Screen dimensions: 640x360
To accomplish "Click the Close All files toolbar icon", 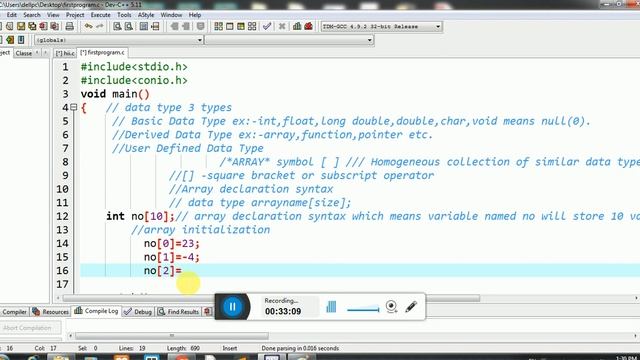I will tap(54, 27).
